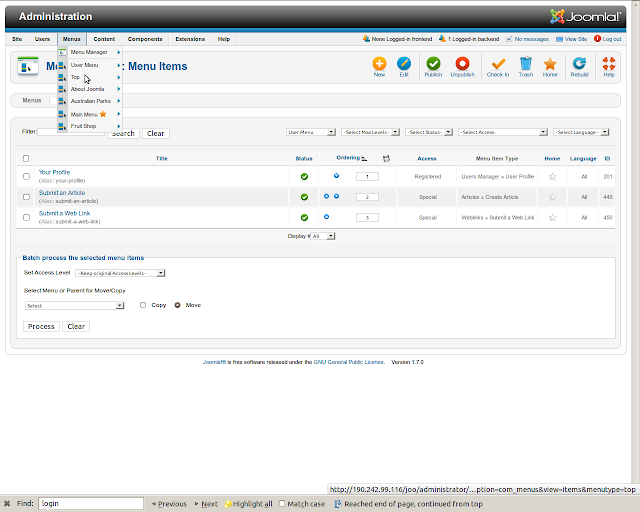The width and height of the screenshot is (640, 512).
Task: Open the Display # dropdown
Action: coord(323,236)
